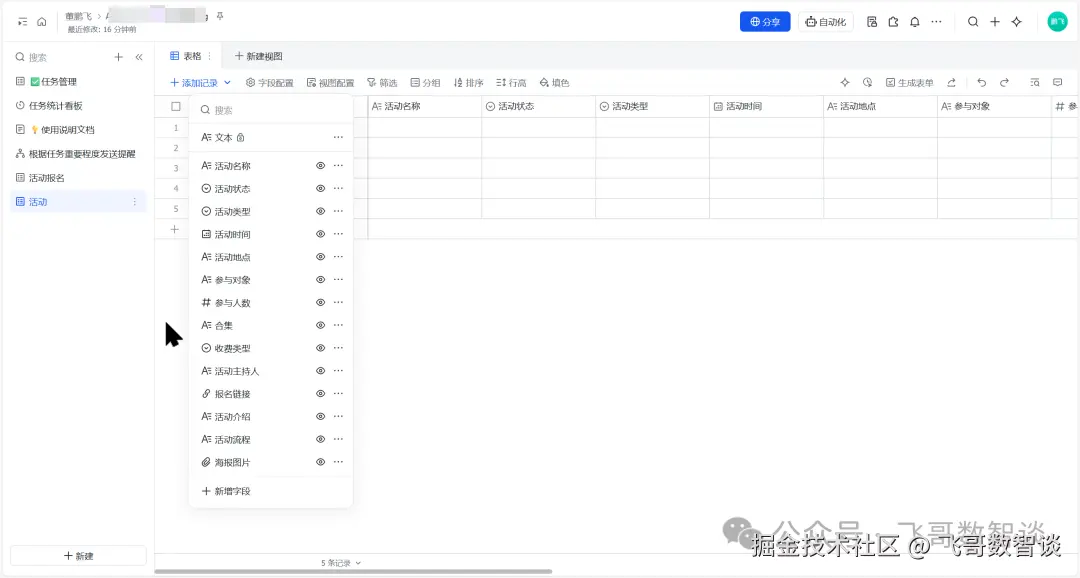Open the notifications bell icon

point(915,22)
